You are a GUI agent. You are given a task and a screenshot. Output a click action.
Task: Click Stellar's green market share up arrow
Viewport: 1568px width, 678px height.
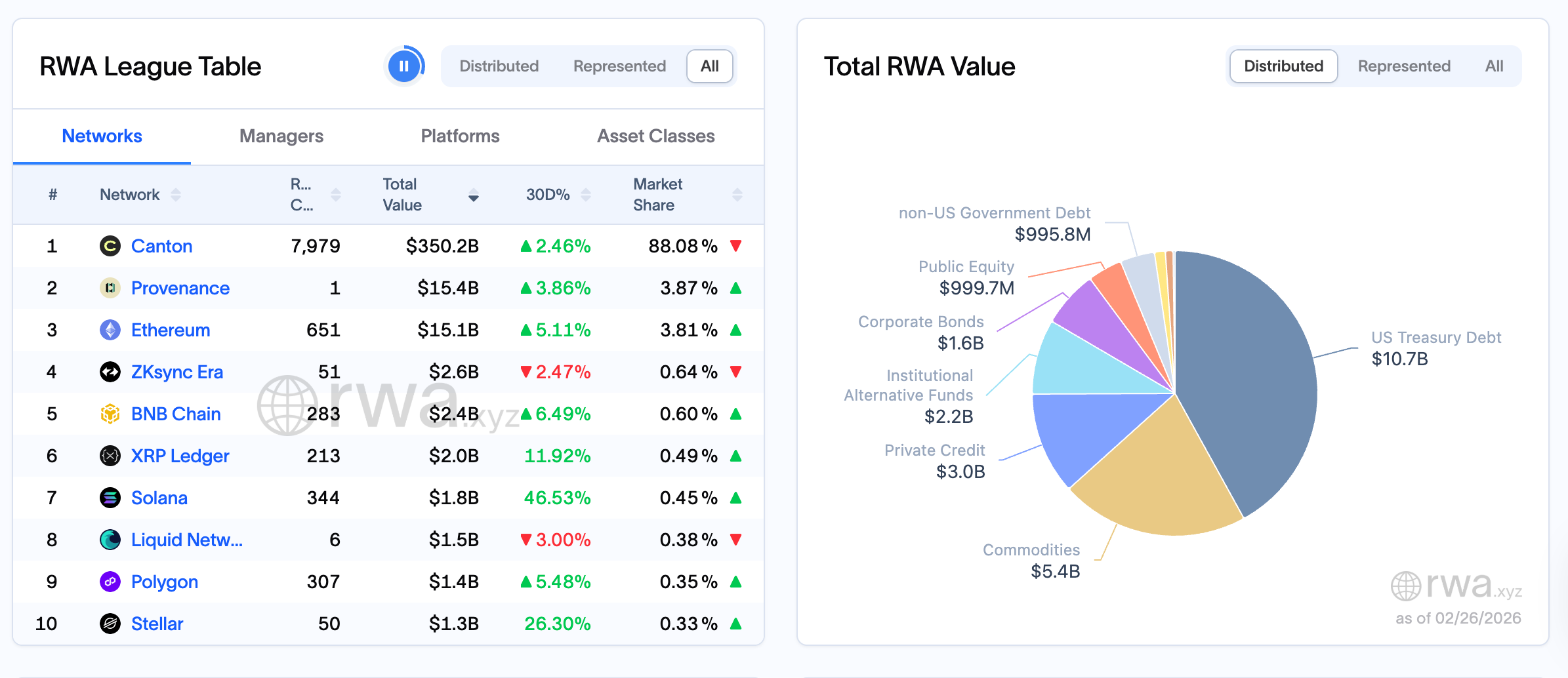(x=736, y=624)
